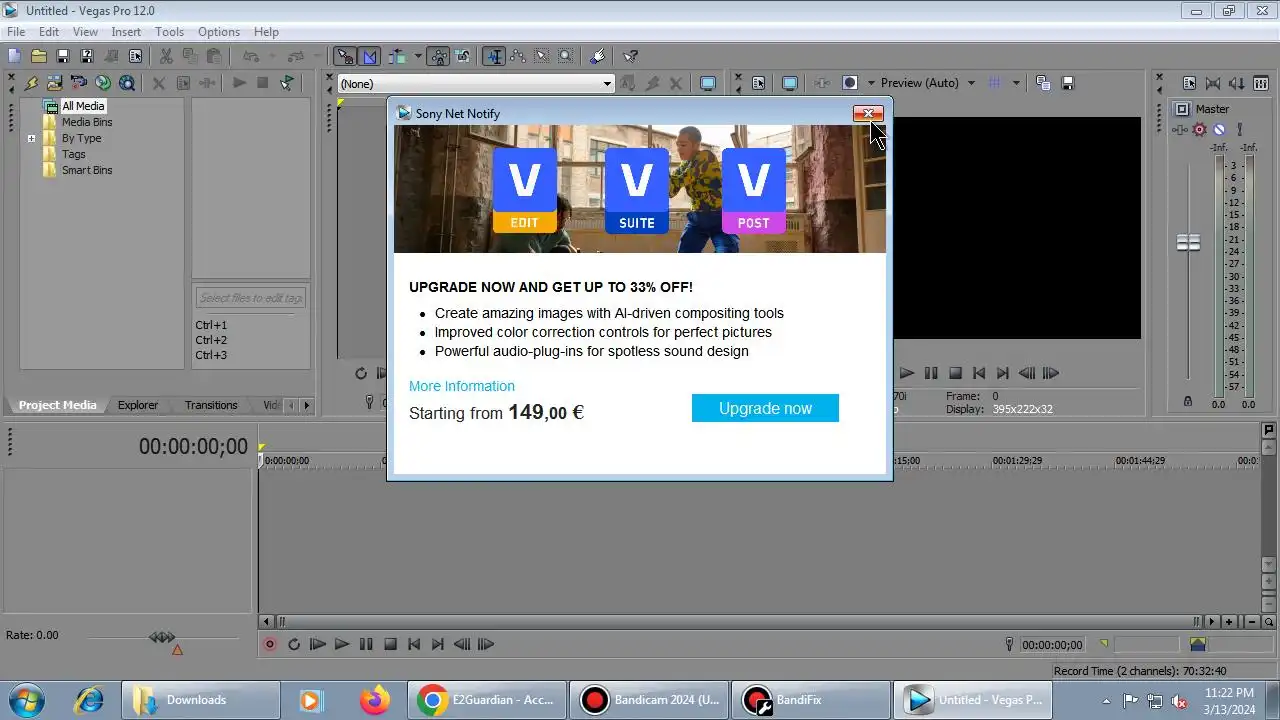Open Firefox from the taskbar
This screenshot has width=1280, height=720.
click(x=375, y=700)
